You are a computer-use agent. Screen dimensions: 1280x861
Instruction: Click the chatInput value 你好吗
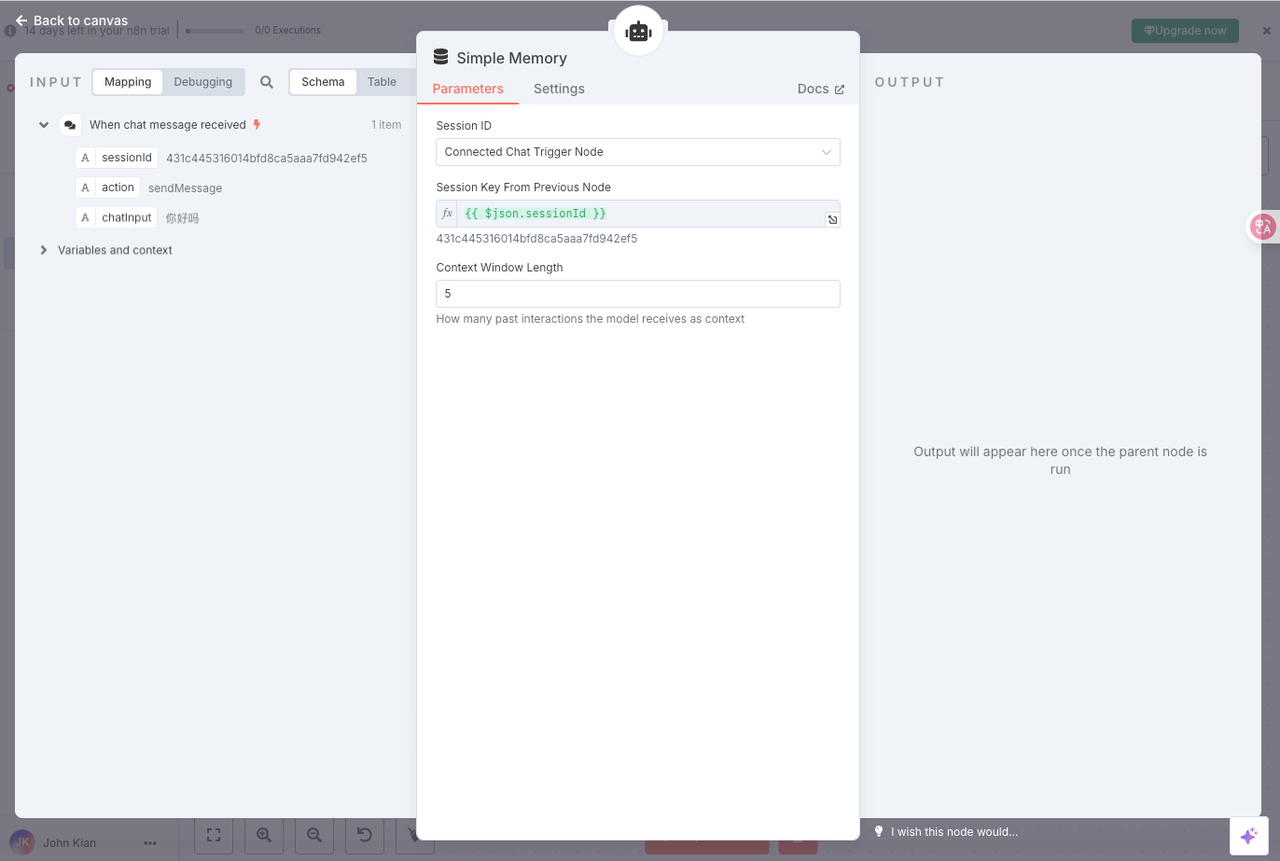(x=183, y=218)
